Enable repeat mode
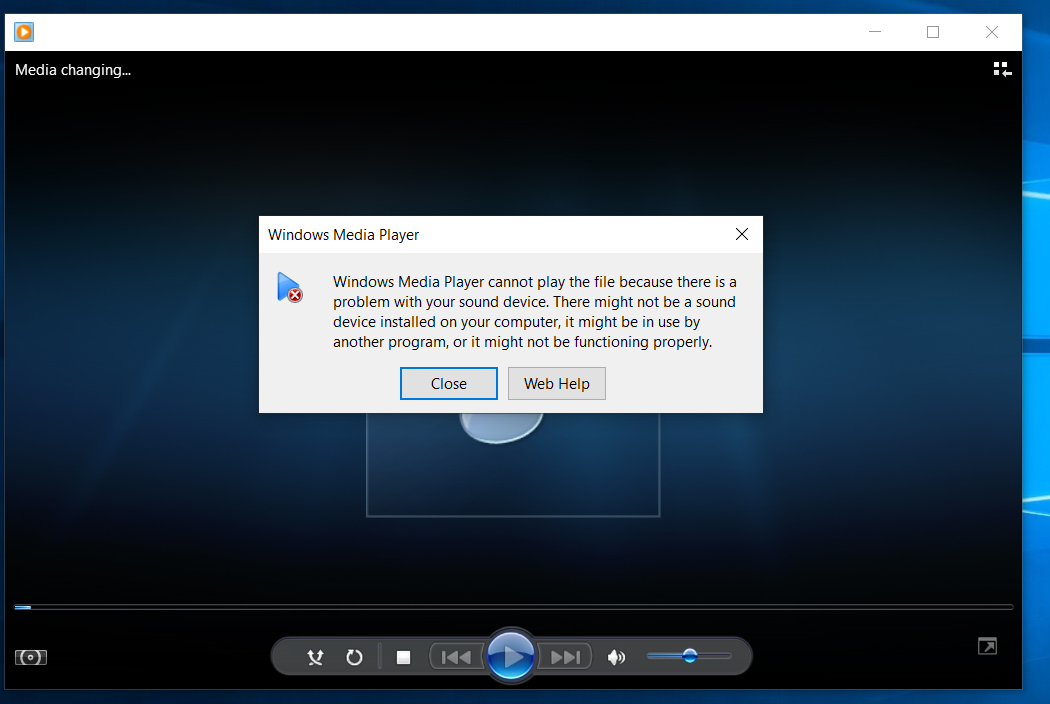 pos(354,657)
